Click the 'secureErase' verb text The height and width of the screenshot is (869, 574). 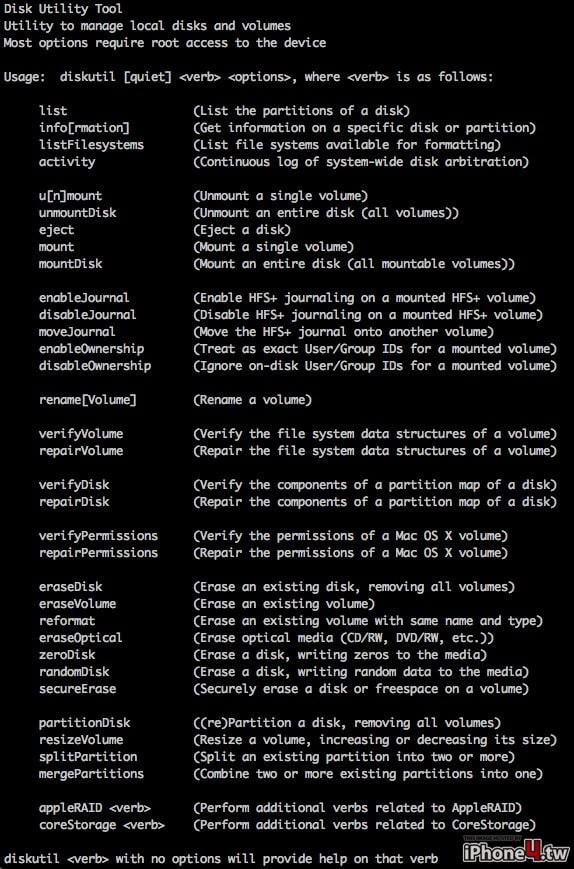click(x=78, y=688)
